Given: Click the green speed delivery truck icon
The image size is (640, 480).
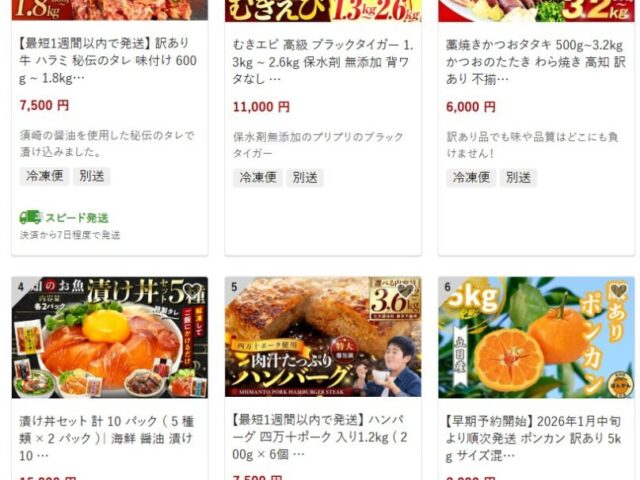Looking at the screenshot, I should tap(30, 217).
